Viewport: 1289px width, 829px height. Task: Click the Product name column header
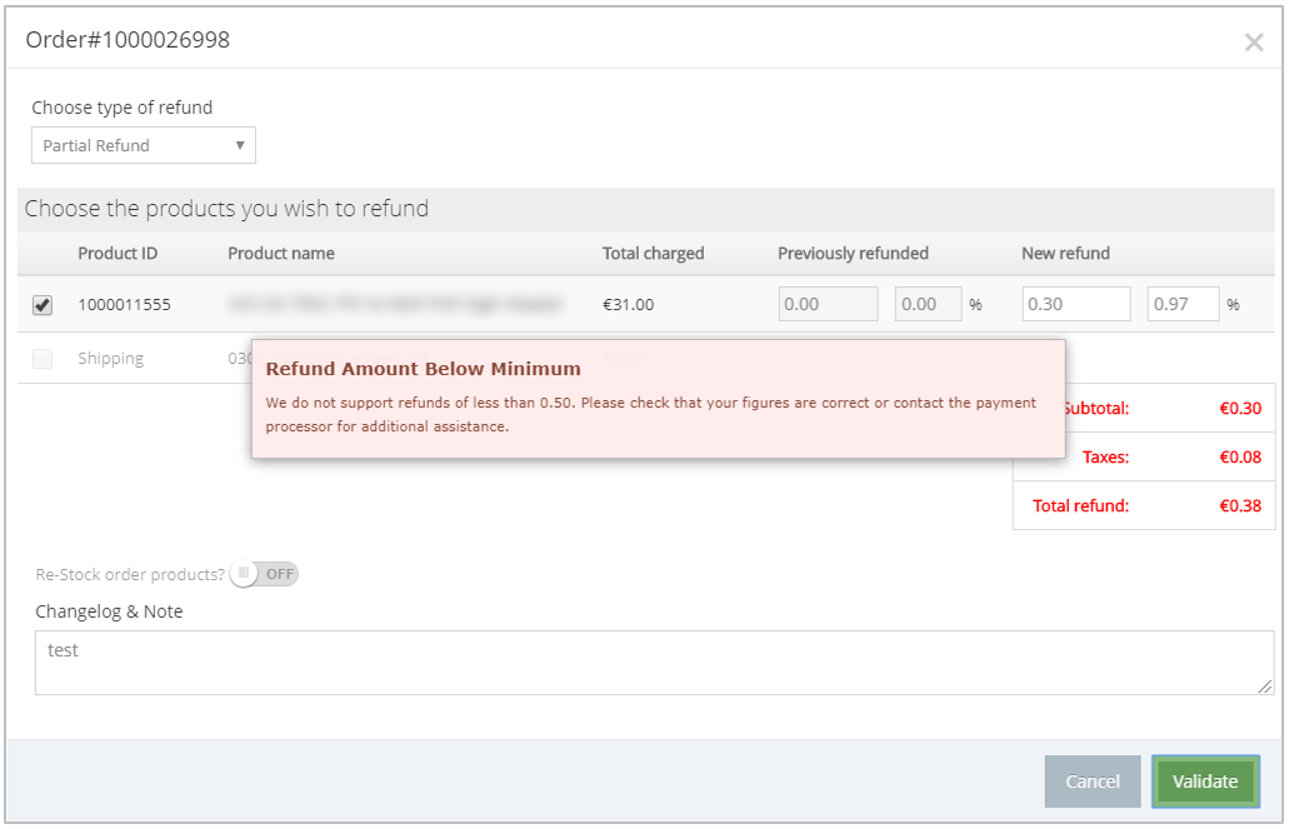[x=281, y=253]
